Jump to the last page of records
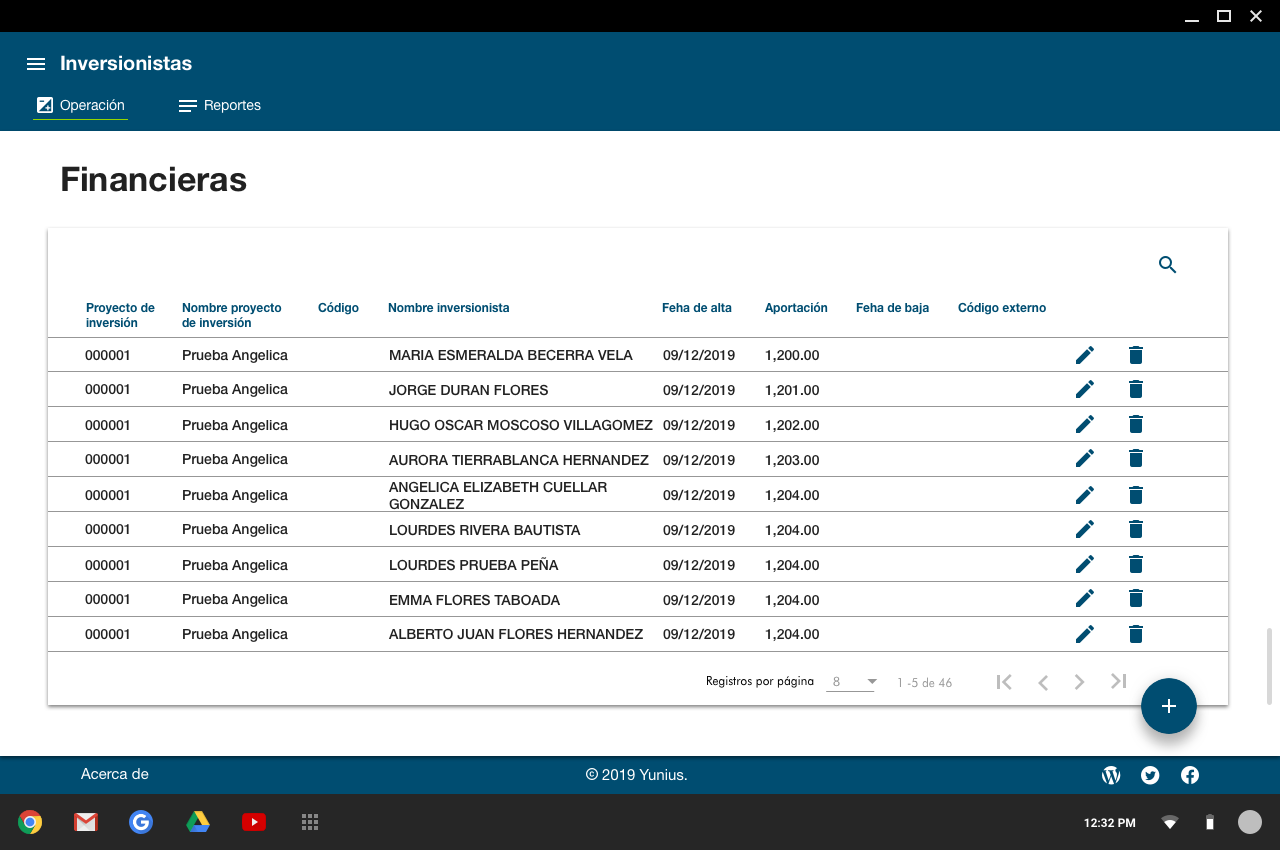This screenshot has height=850, width=1280. [x=1118, y=681]
